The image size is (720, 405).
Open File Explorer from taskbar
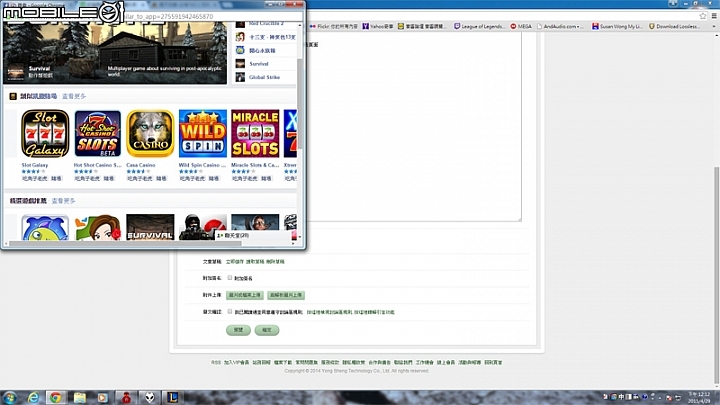[x=80, y=398]
